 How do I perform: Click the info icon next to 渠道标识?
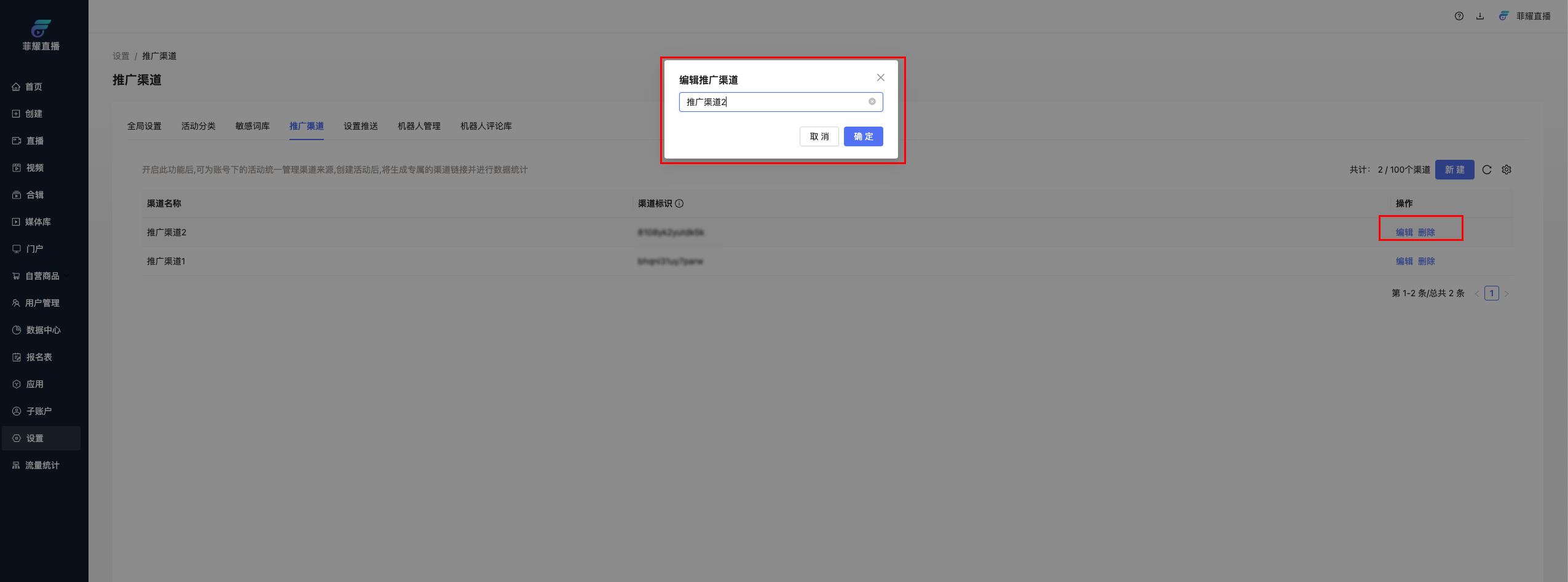pos(679,204)
